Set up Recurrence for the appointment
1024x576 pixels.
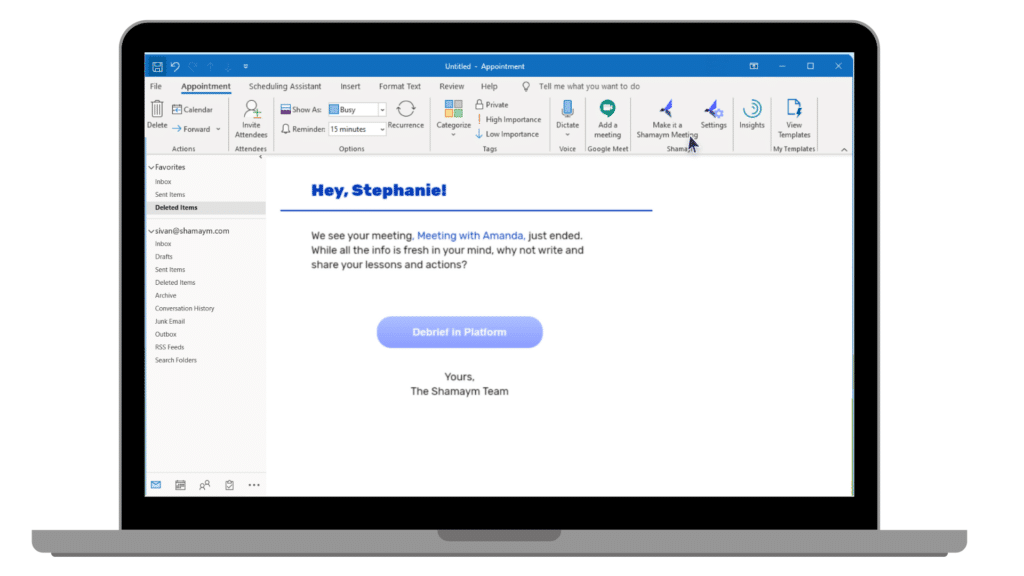point(406,114)
